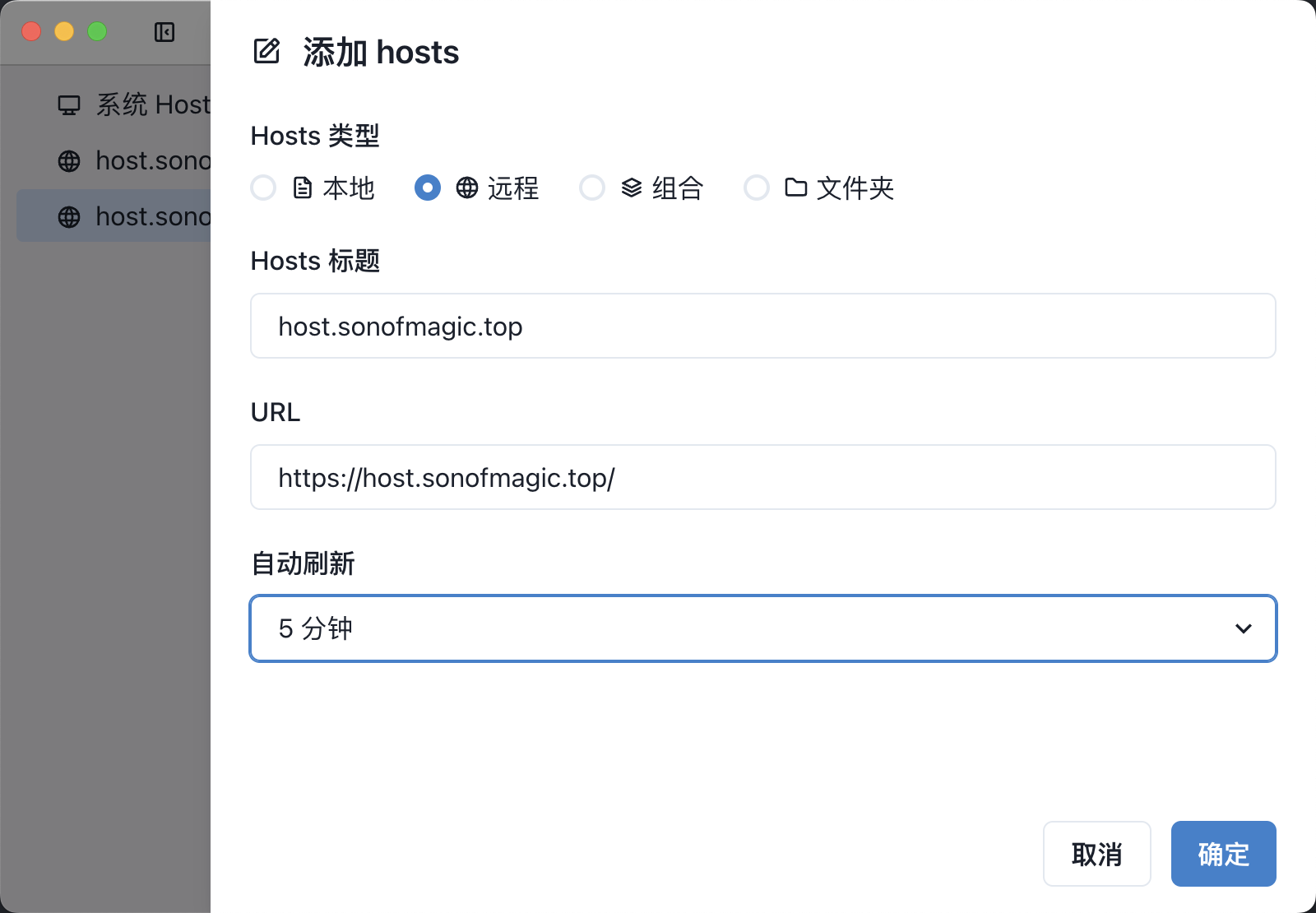Click the globe icon of the first host.sono entry
This screenshot has width=1316, height=913.
(x=69, y=161)
